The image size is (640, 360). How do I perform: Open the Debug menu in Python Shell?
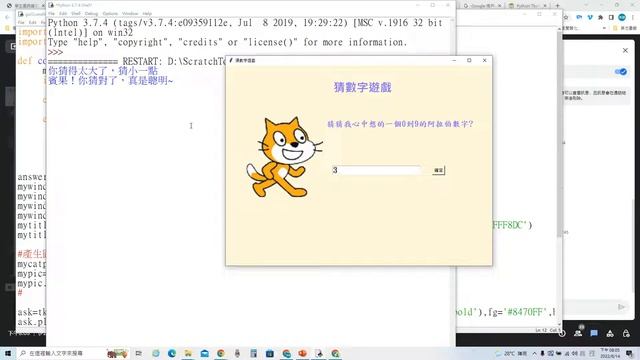coord(91,13)
